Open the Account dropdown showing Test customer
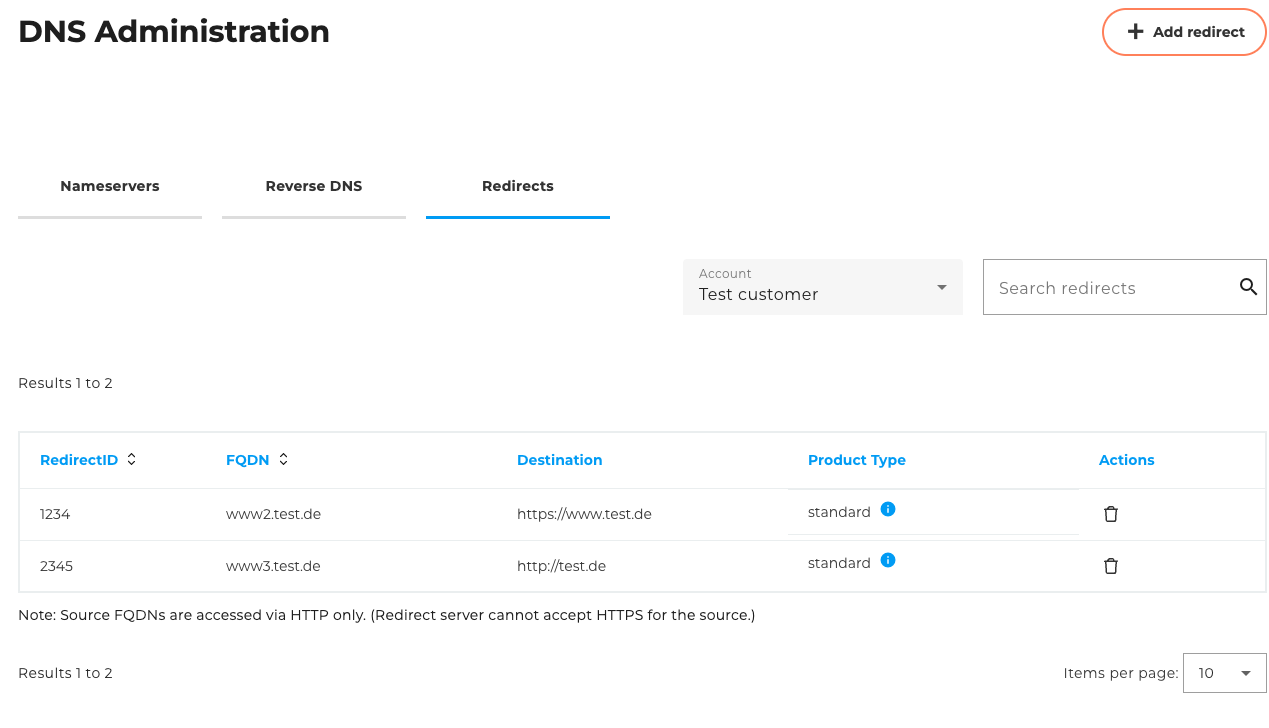1269x728 pixels. pos(822,287)
